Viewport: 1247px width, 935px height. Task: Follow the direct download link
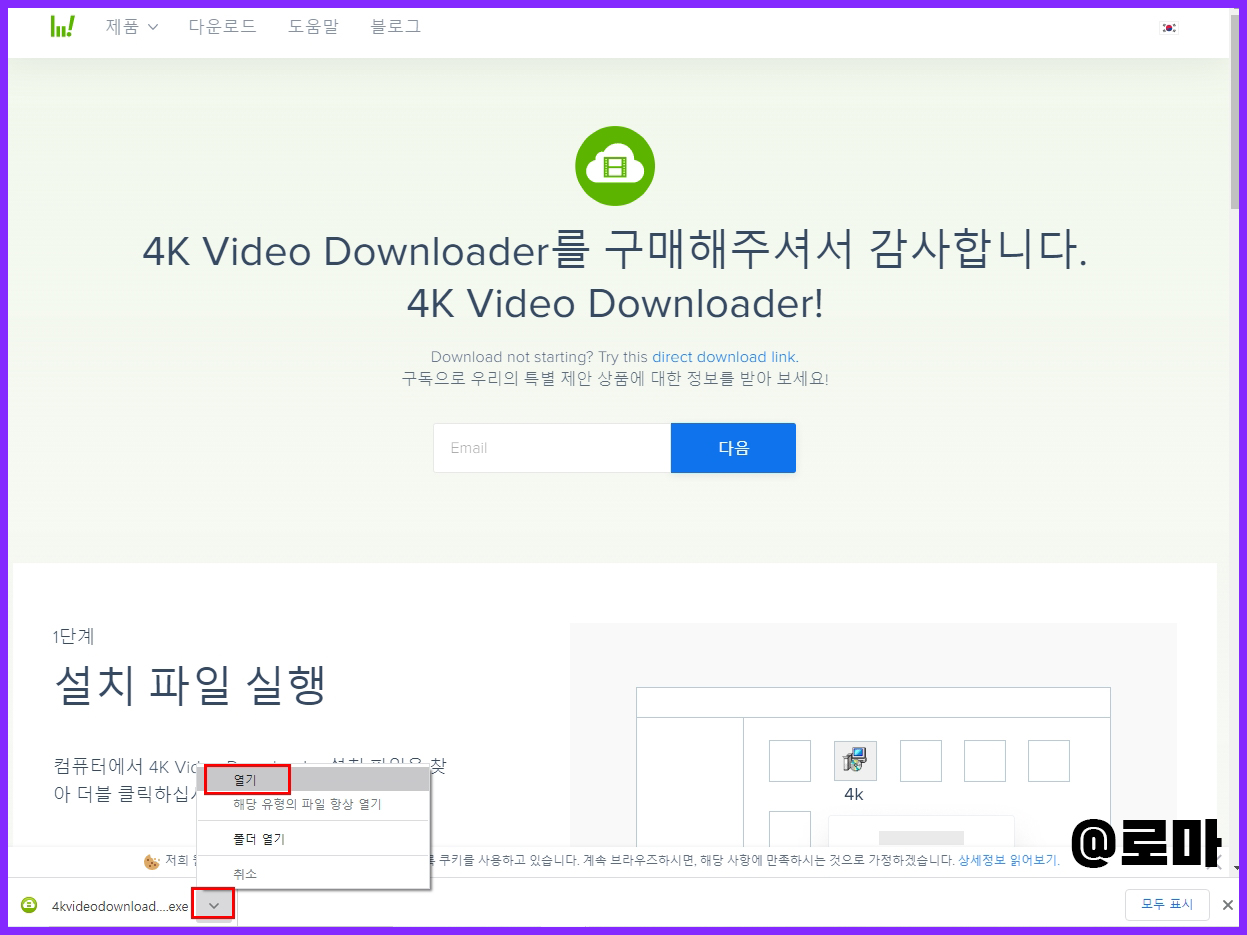(724, 357)
